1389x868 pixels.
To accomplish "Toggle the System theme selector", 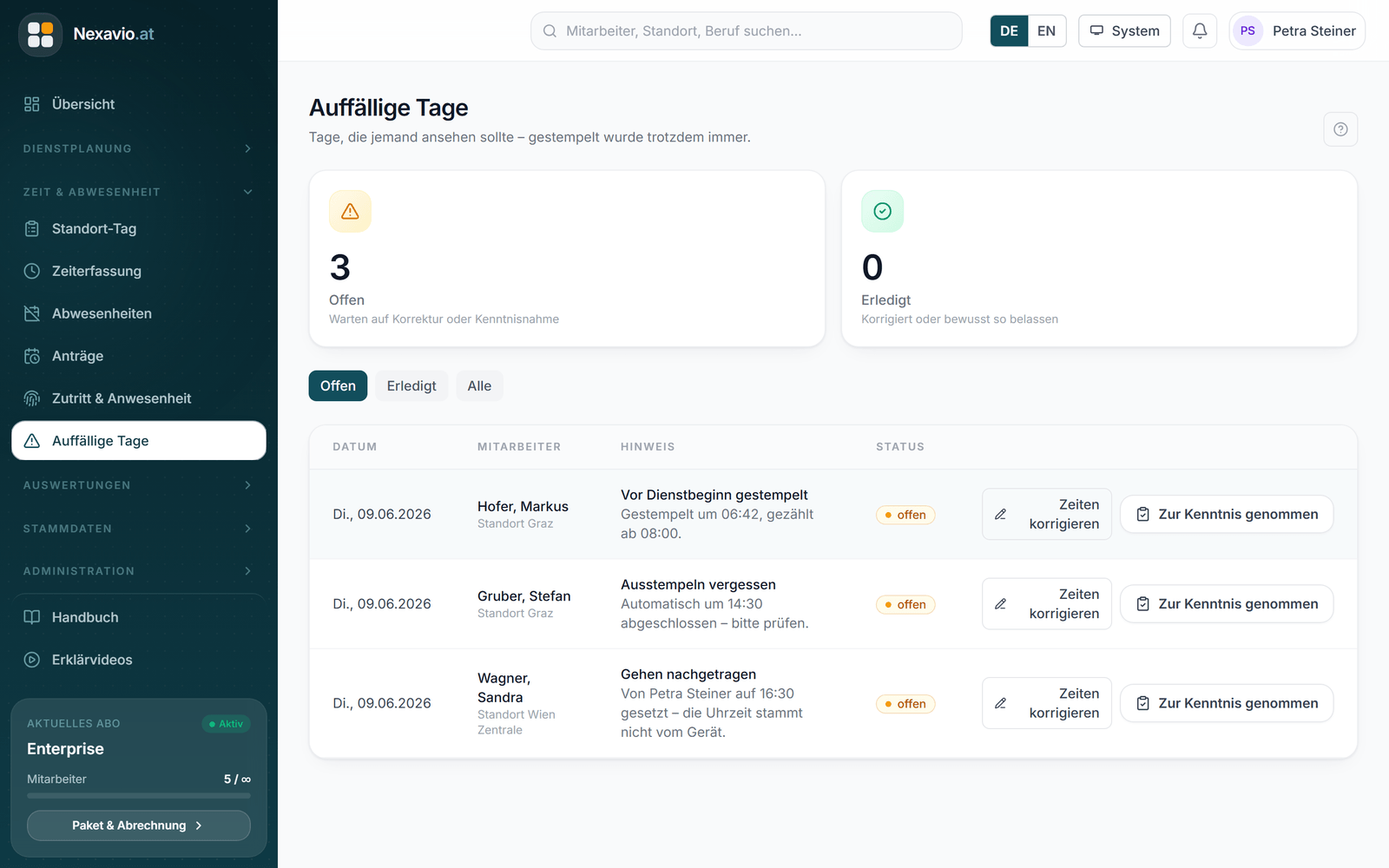I will pyautogui.click(x=1124, y=31).
